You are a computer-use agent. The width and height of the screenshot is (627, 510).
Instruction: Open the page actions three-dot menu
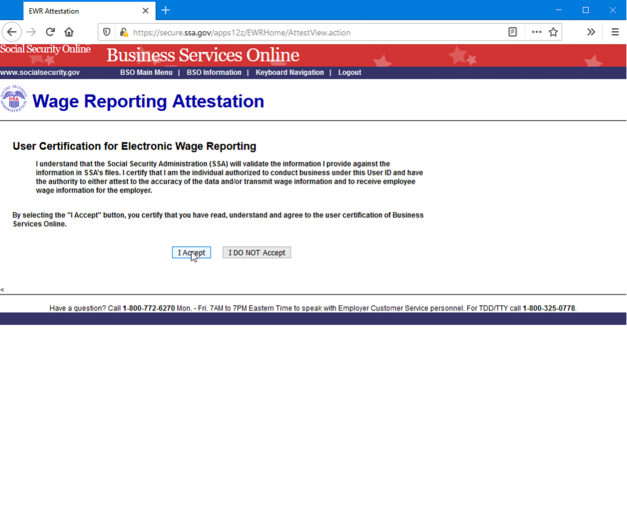tap(536, 32)
